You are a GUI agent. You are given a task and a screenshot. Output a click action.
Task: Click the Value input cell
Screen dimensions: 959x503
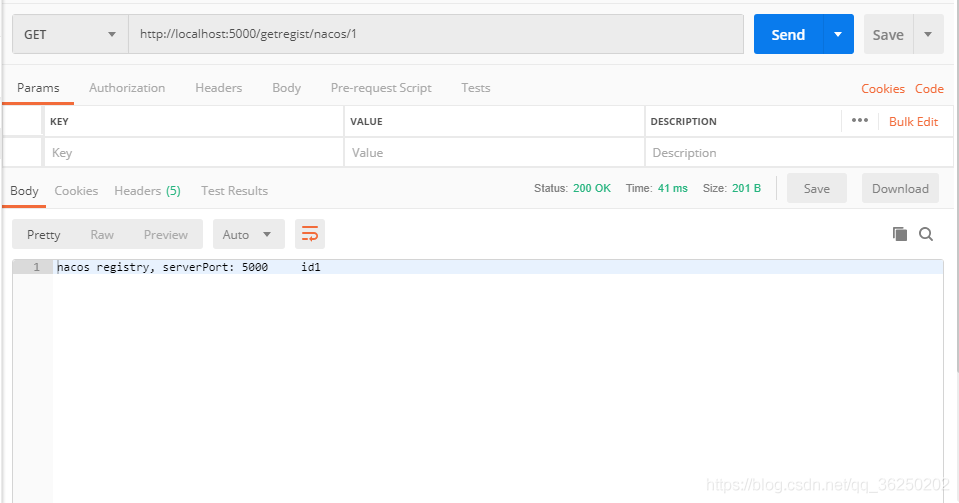tap(494, 152)
